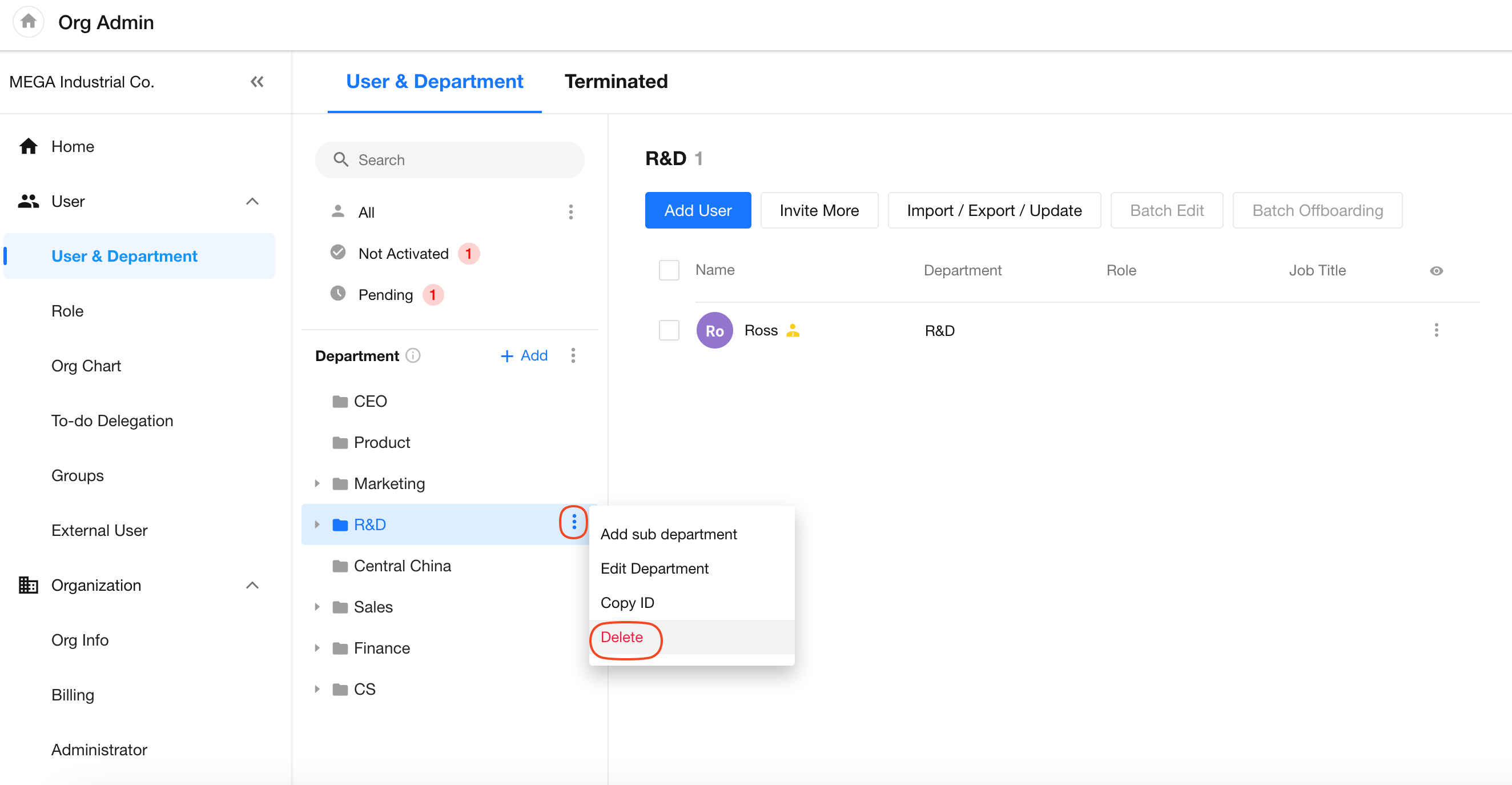Click the home icon beside Org Admin
Image resolution: width=1512 pixels, height=785 pixels.
[x=28, y=22]
